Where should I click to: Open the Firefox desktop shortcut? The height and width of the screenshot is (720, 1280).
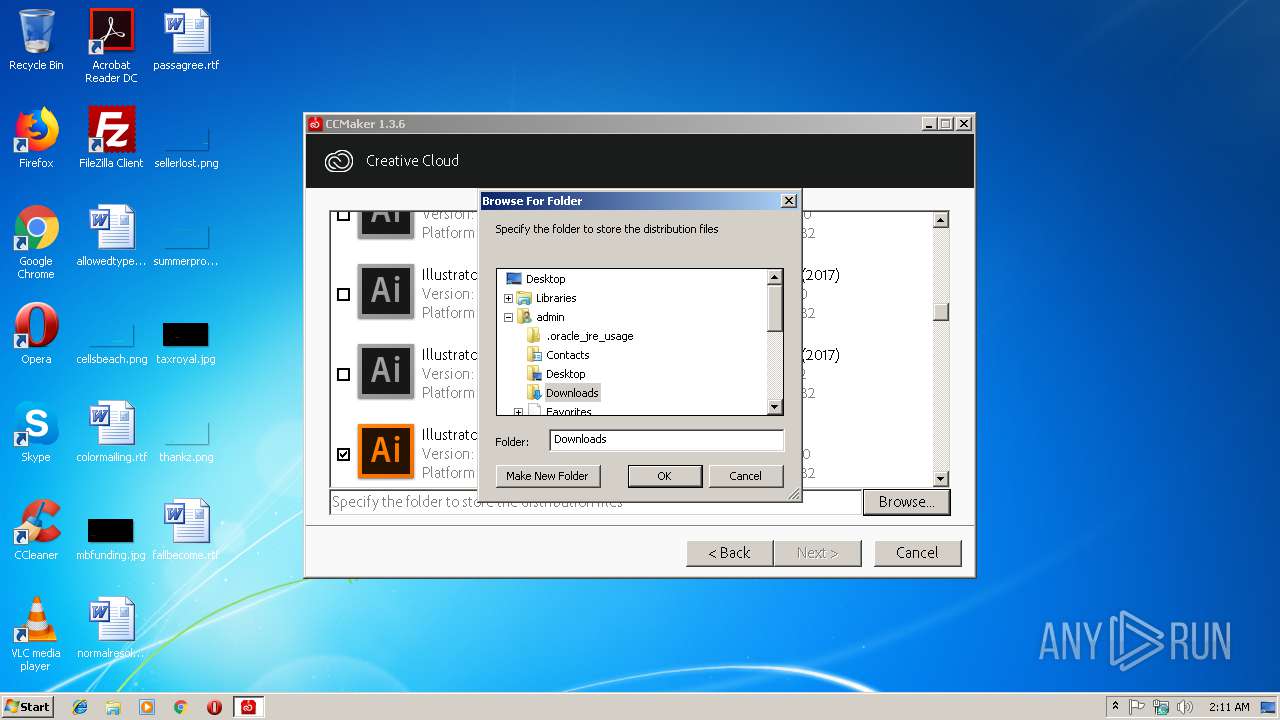[36, 138]
